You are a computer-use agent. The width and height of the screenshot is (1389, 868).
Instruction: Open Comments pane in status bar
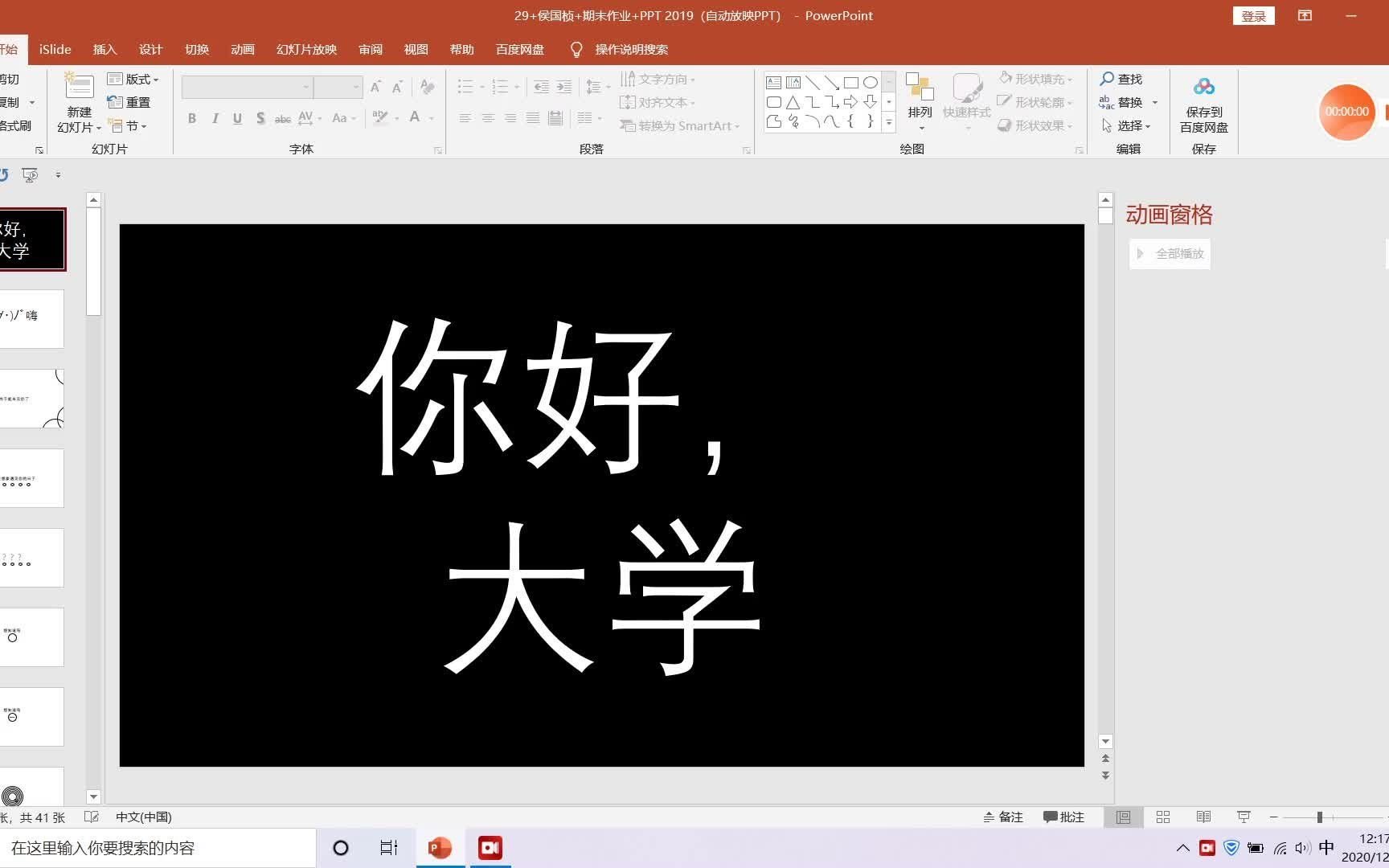pos(1063,817)
